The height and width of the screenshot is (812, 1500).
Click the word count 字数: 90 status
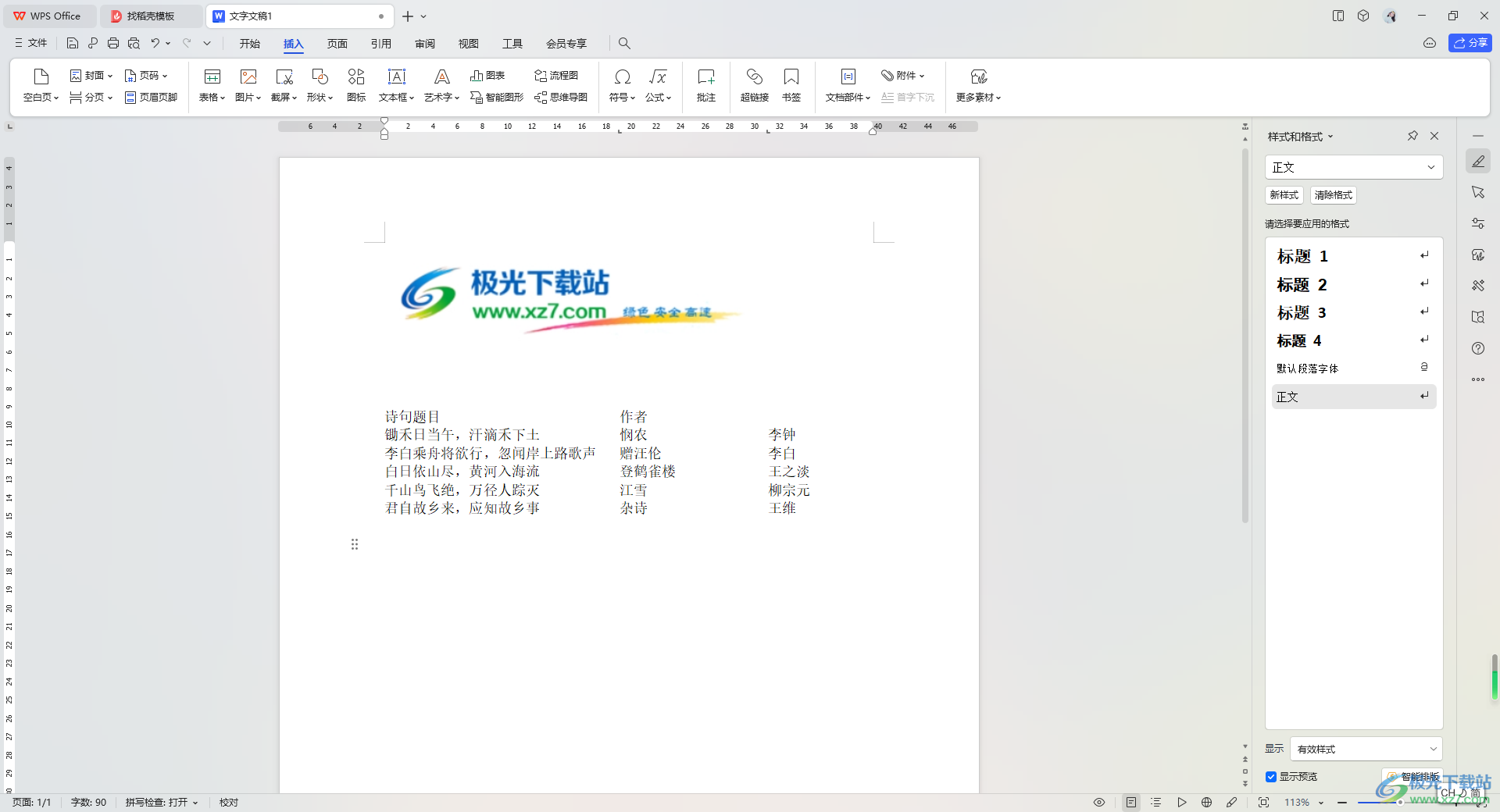pos(88,803)
